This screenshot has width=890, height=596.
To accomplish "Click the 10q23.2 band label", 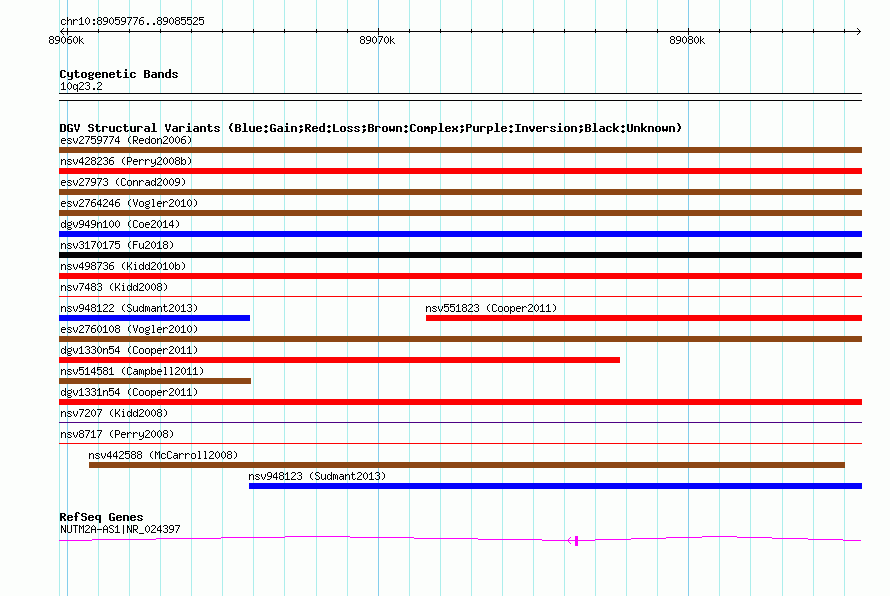I will pyautogui.click(x=81, y=86).
